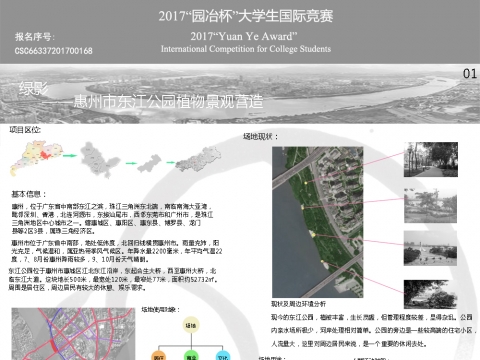This screenshot has height=360, width=480.
Task: Click caption 现状及周边环境分析
Action: pyautogui.click(x=298, y=304)
